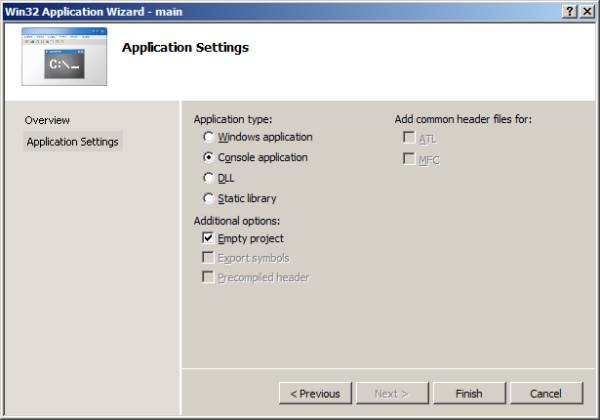Uncheck the Empty project checkbox
The image size is (600, 420).
(x=208, y=238)
